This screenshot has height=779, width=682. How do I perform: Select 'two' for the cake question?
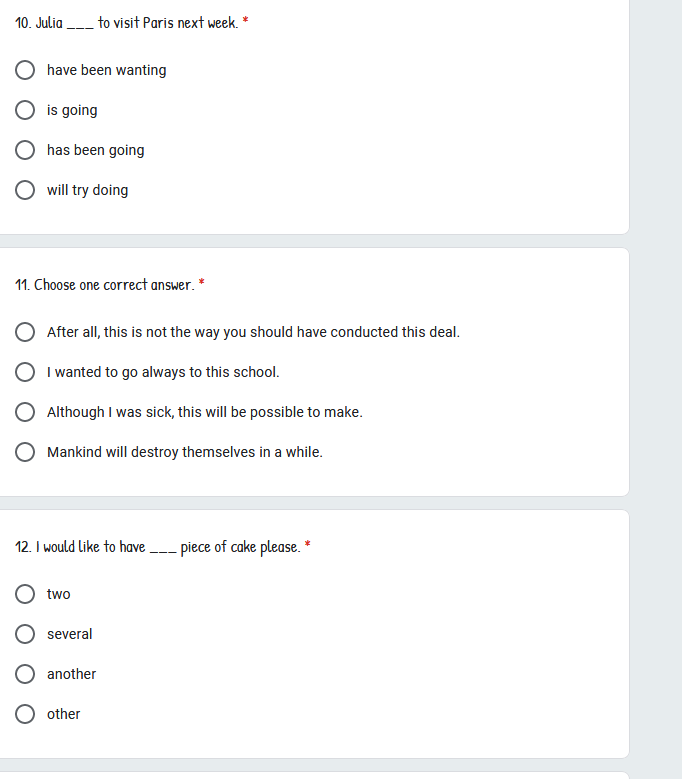click(25, 594)
